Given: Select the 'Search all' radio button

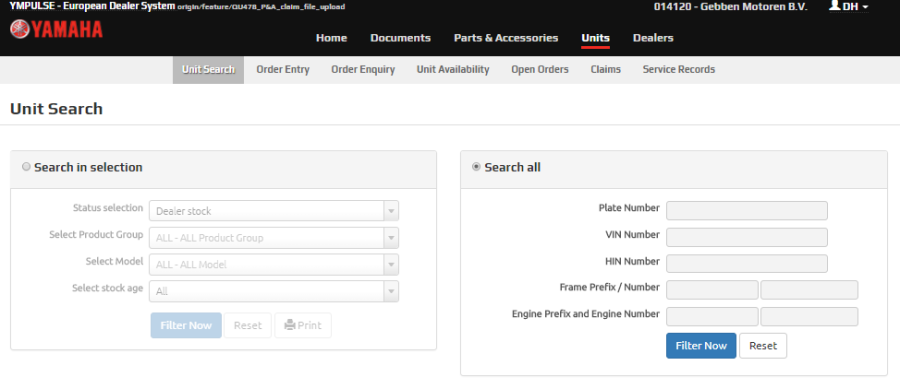Looking at the screenshot, I should click(x=476, y=167).
